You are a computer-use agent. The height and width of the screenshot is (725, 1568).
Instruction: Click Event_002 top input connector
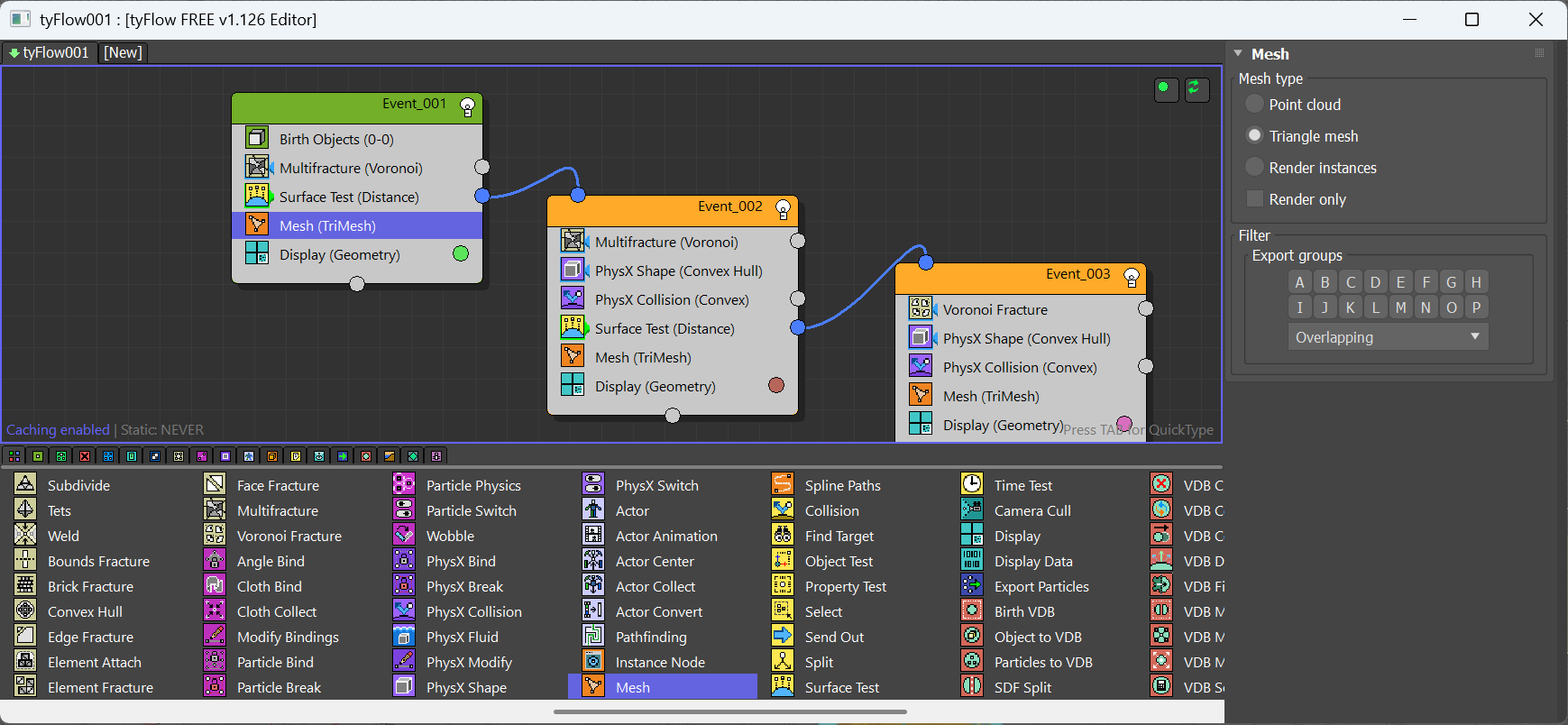578,195
